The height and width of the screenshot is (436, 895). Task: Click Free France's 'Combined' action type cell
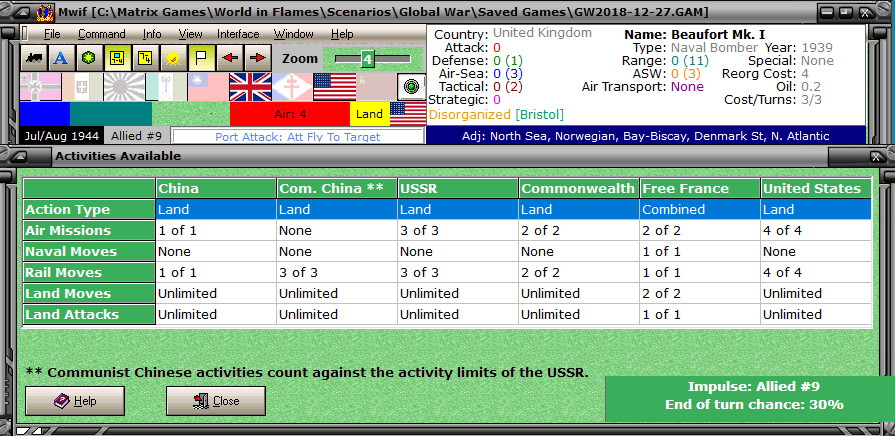click(x=700, y=209)
